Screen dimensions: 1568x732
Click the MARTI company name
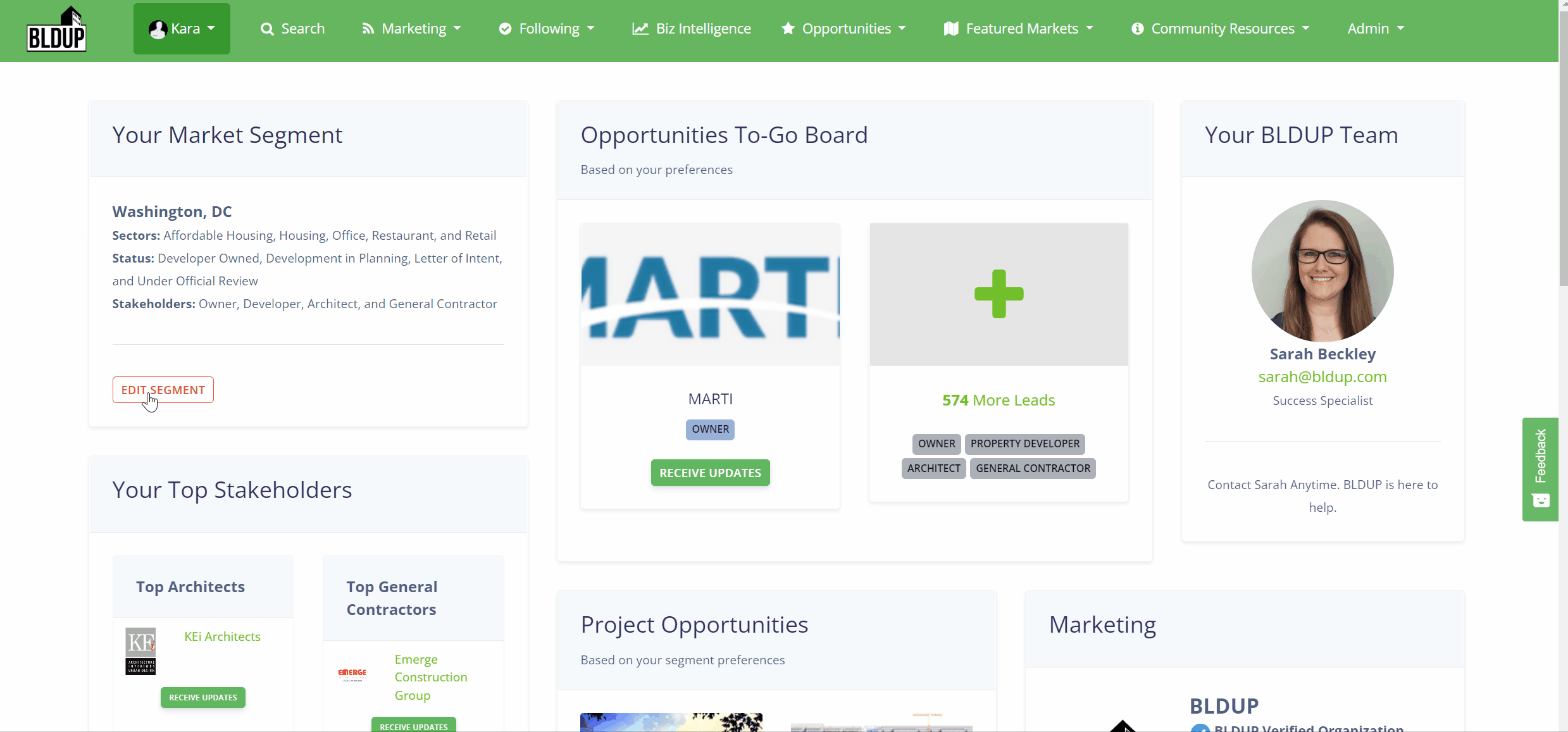click(710, 399)
